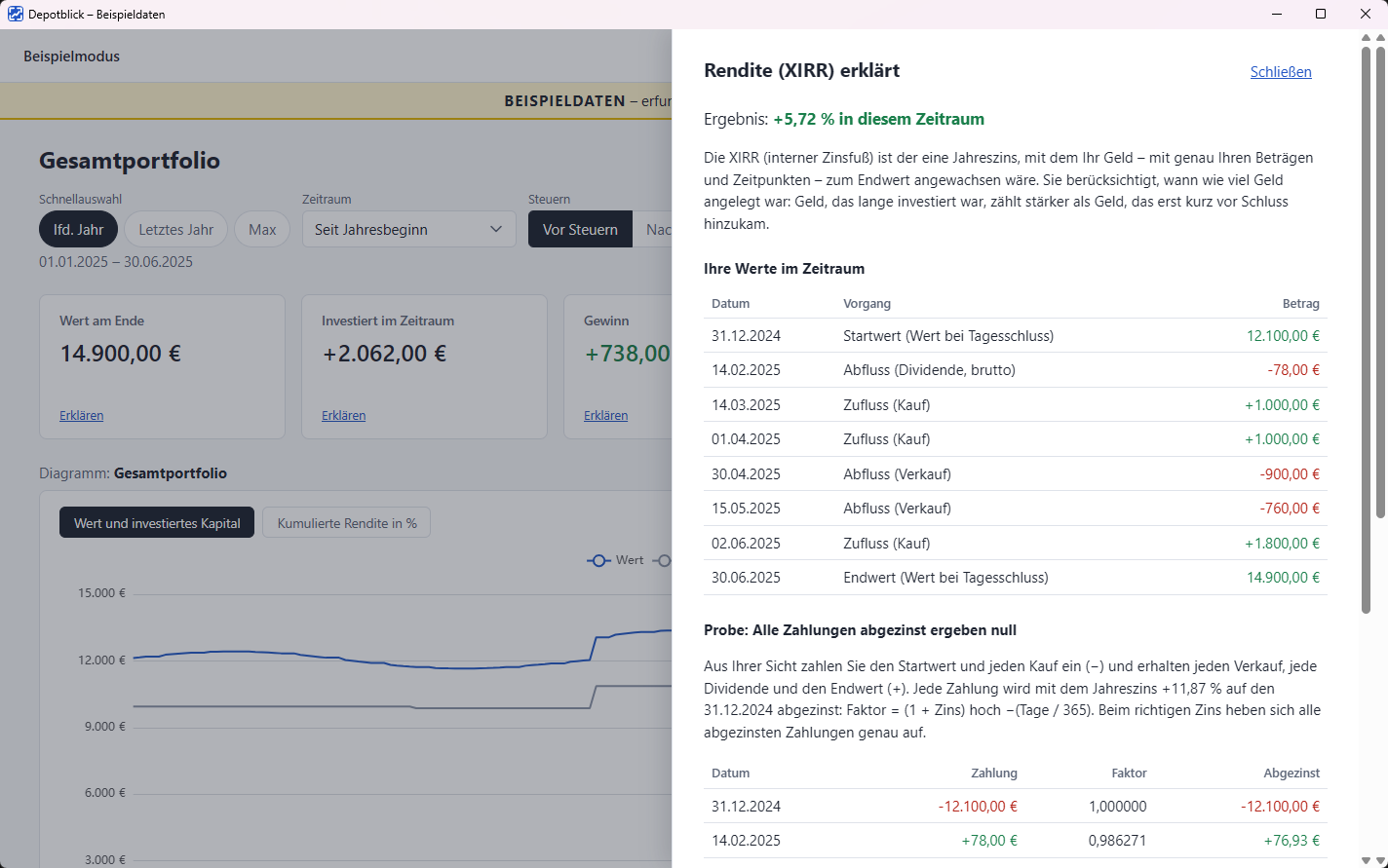Screen dimensions: 1388x868
Task: Click the +1.800,00 € Kauf amount
Action: (x=1283, y=544)
